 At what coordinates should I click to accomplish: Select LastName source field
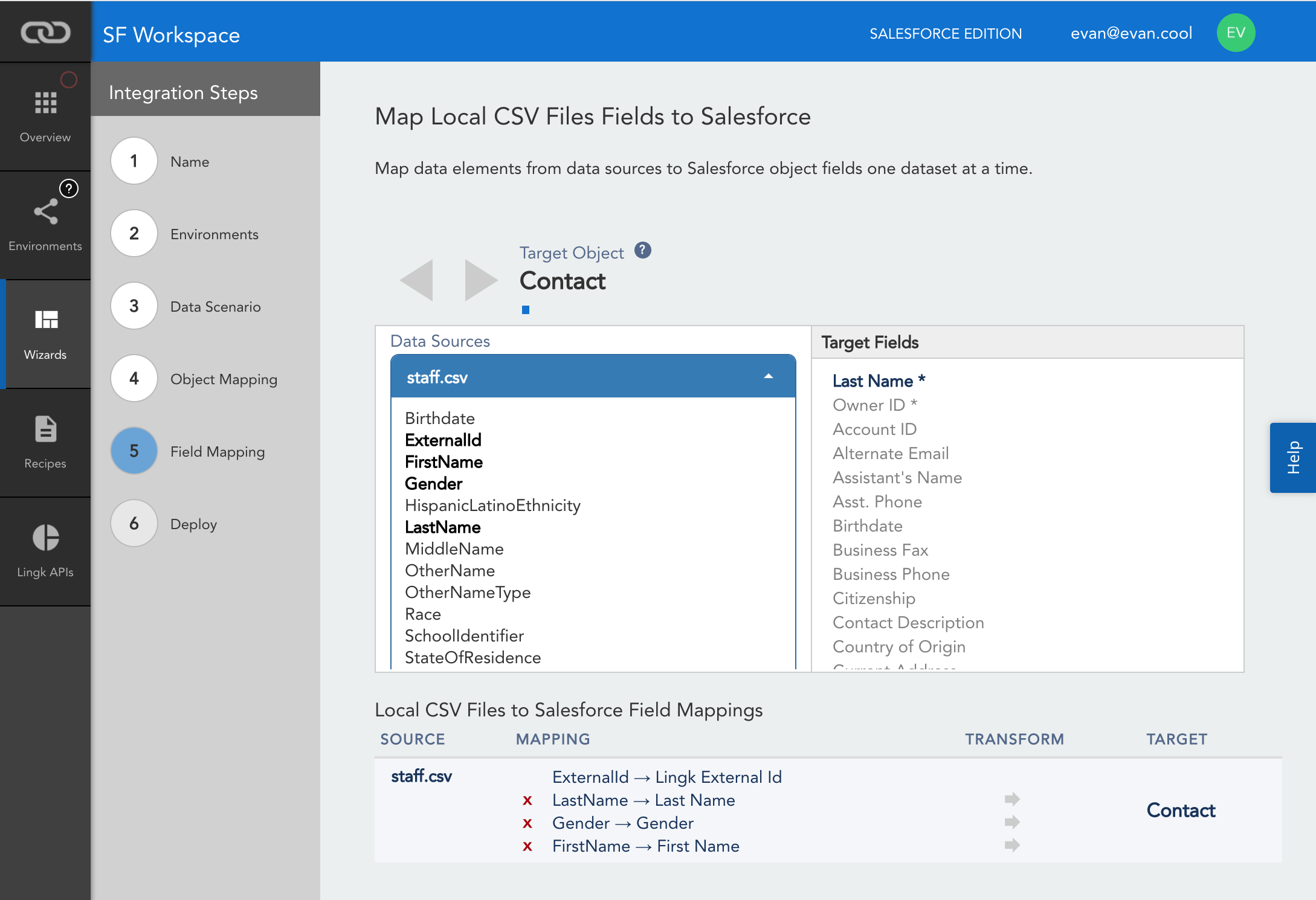pos(442,527)
